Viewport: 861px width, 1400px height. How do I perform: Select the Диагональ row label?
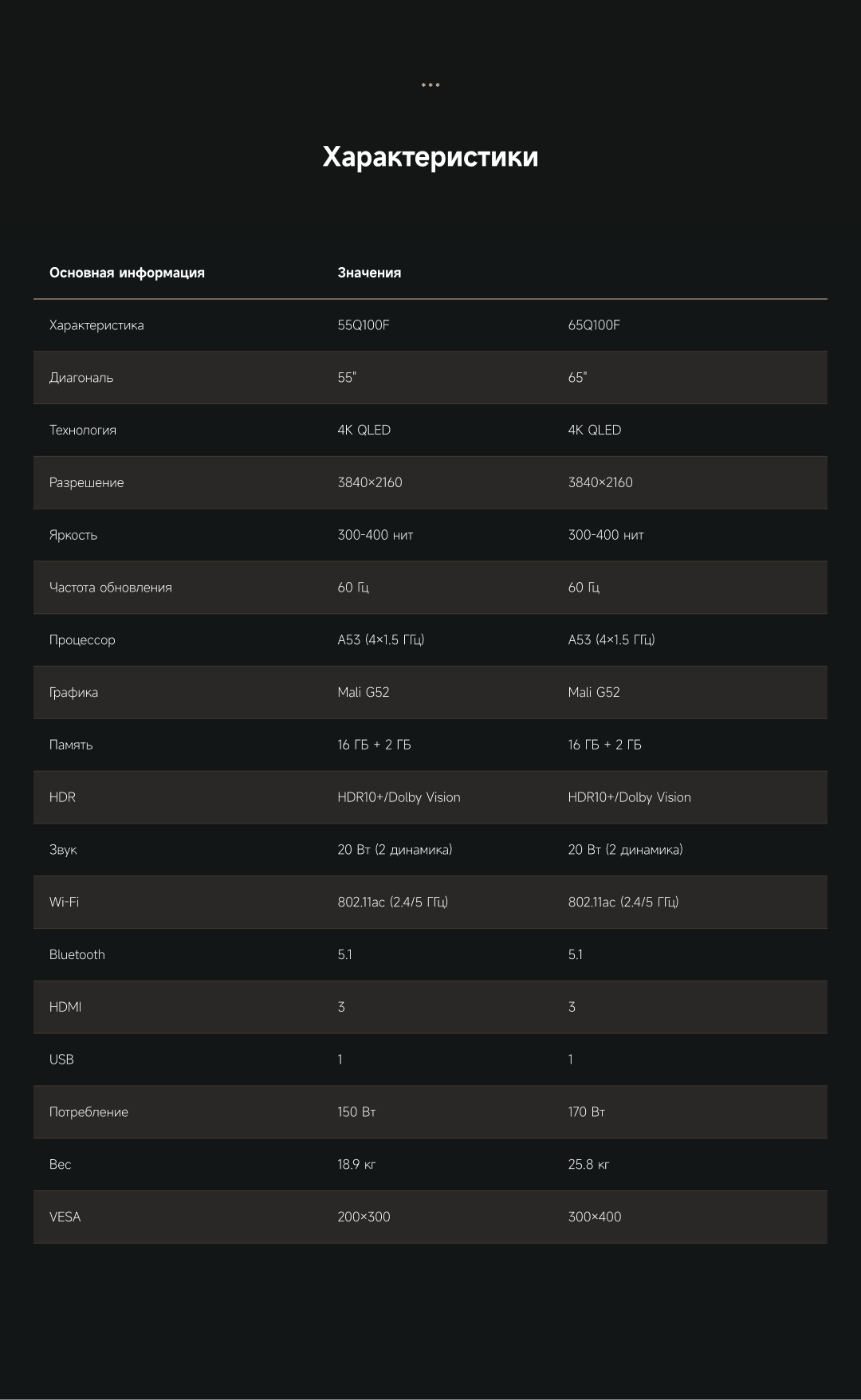pos(81,378)
